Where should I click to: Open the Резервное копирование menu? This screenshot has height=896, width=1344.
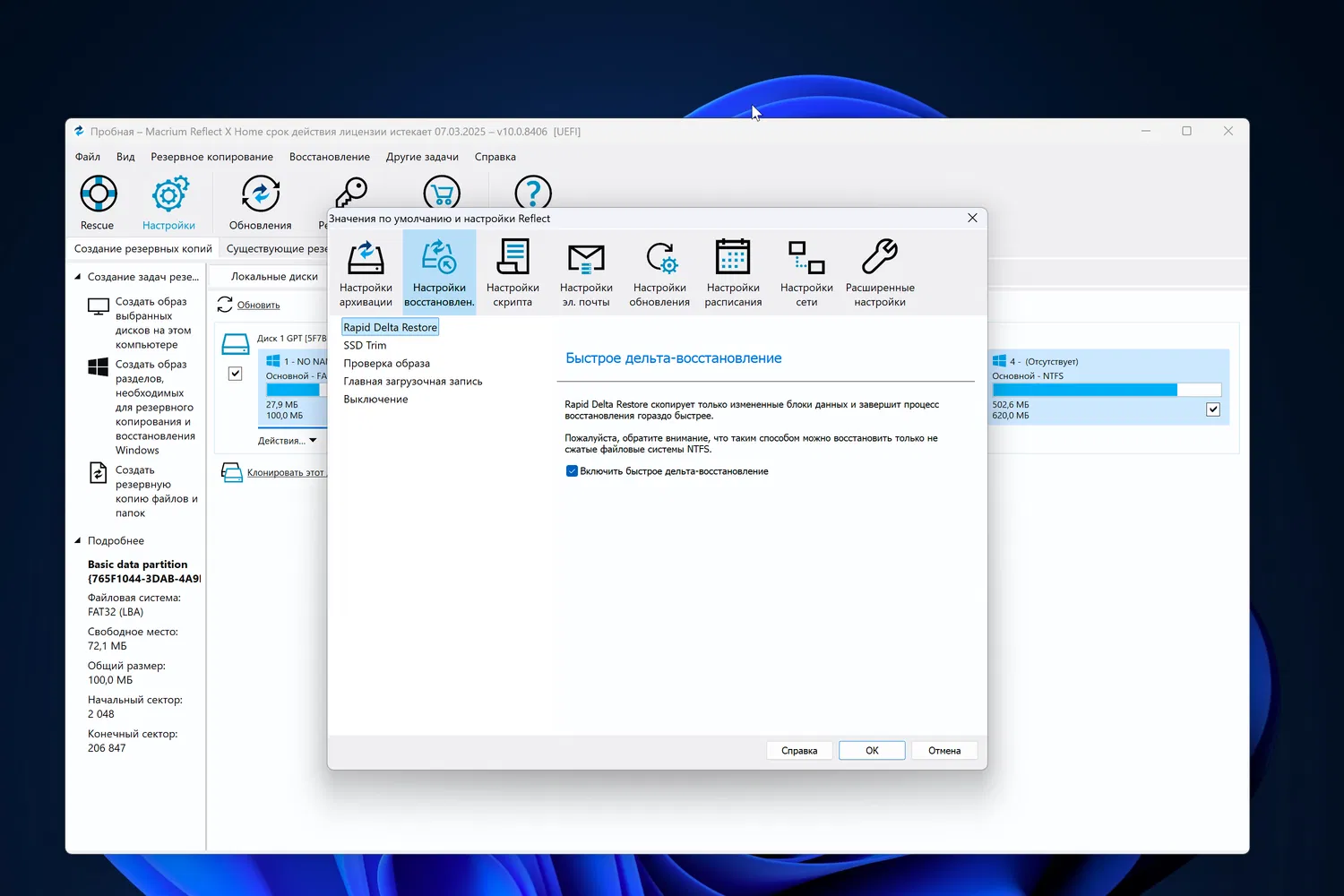[x=211, y=157]
